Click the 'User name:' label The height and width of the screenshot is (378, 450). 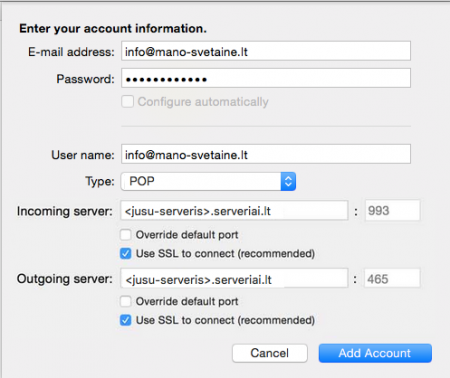coord(83,155)
